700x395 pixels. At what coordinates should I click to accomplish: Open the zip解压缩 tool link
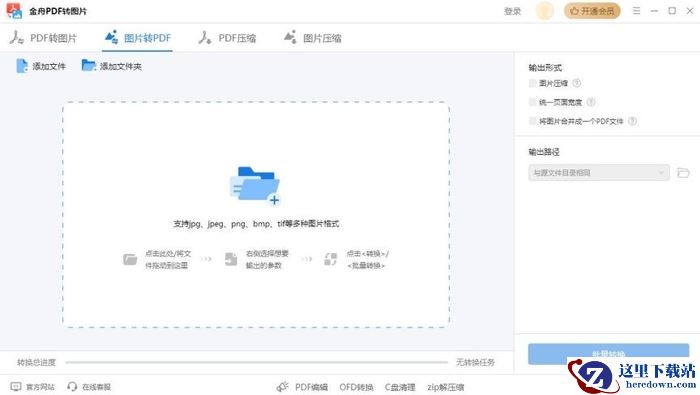tap(446, 387)
